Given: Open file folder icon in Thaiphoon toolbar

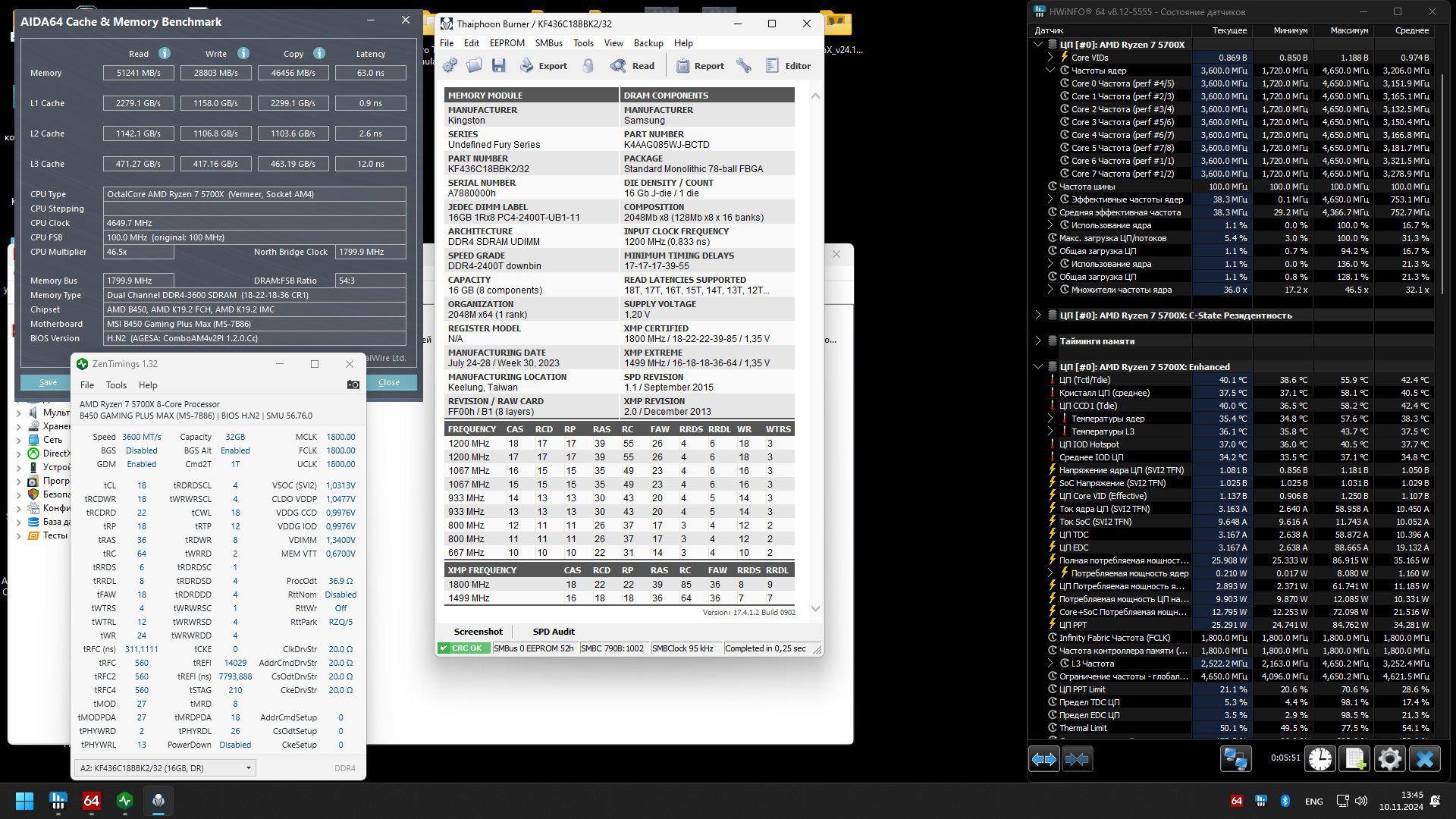Looking at the screenshot, I should click(474, 66).
